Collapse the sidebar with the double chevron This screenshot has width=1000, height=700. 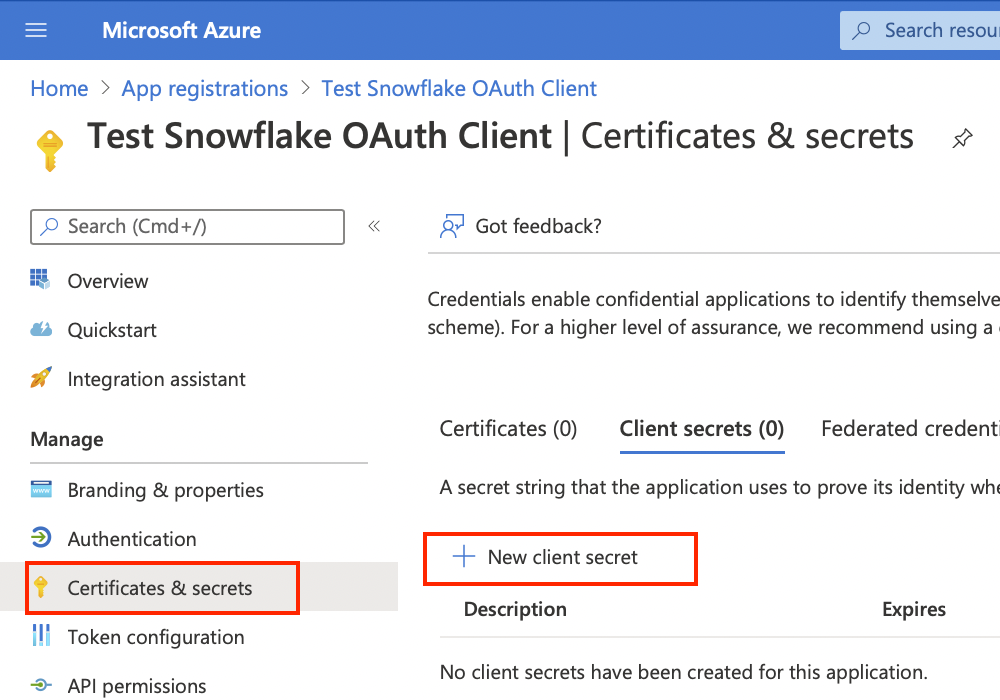tap(374, 226)
